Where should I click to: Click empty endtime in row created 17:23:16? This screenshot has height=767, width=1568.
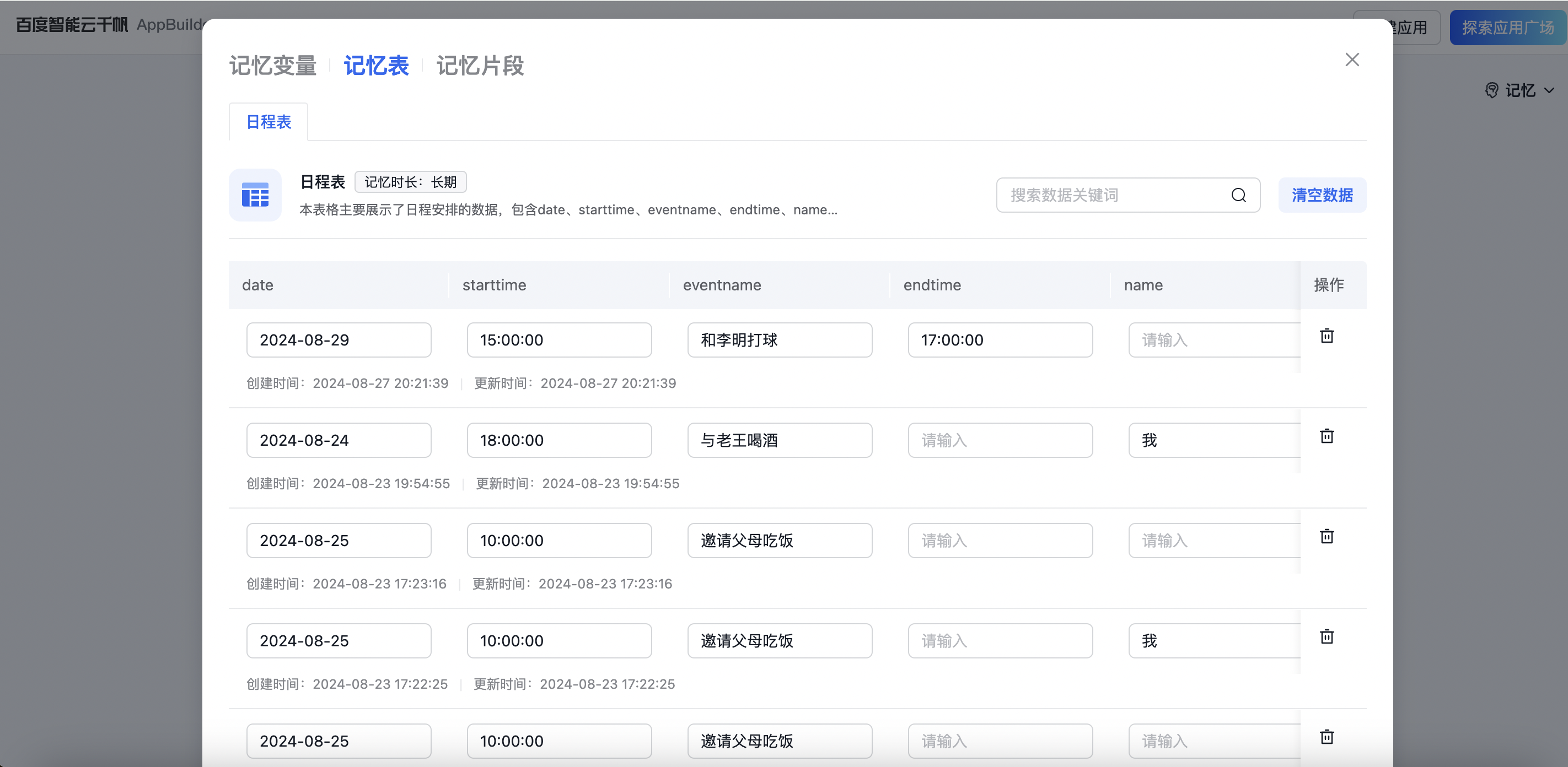1000,541
